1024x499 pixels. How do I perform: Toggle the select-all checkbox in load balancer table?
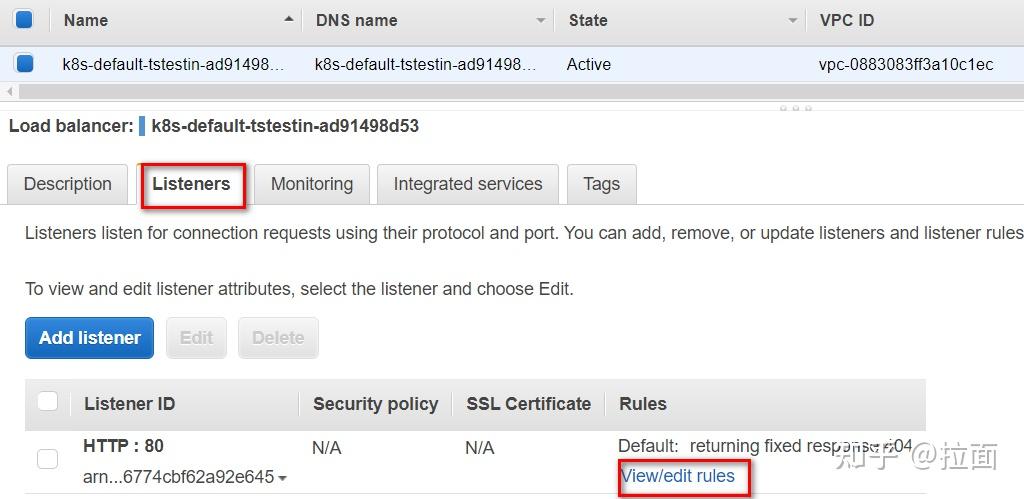pyautogui.click(x=24, y=19)
